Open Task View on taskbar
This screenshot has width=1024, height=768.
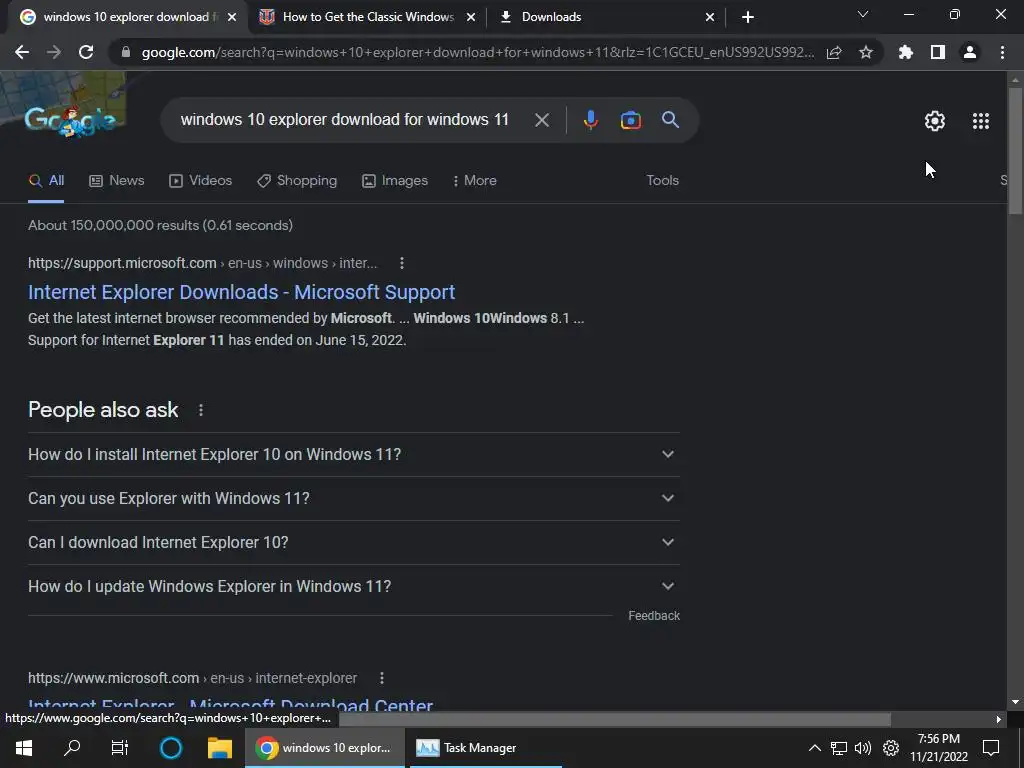pyautogui.click(x=120, y=748)
